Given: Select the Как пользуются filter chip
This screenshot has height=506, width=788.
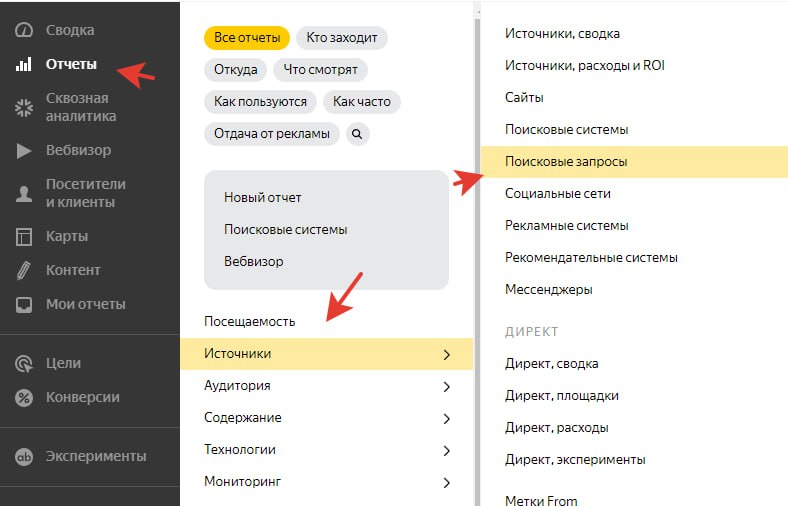Looking at the screenshot, I should click(260, 102).
